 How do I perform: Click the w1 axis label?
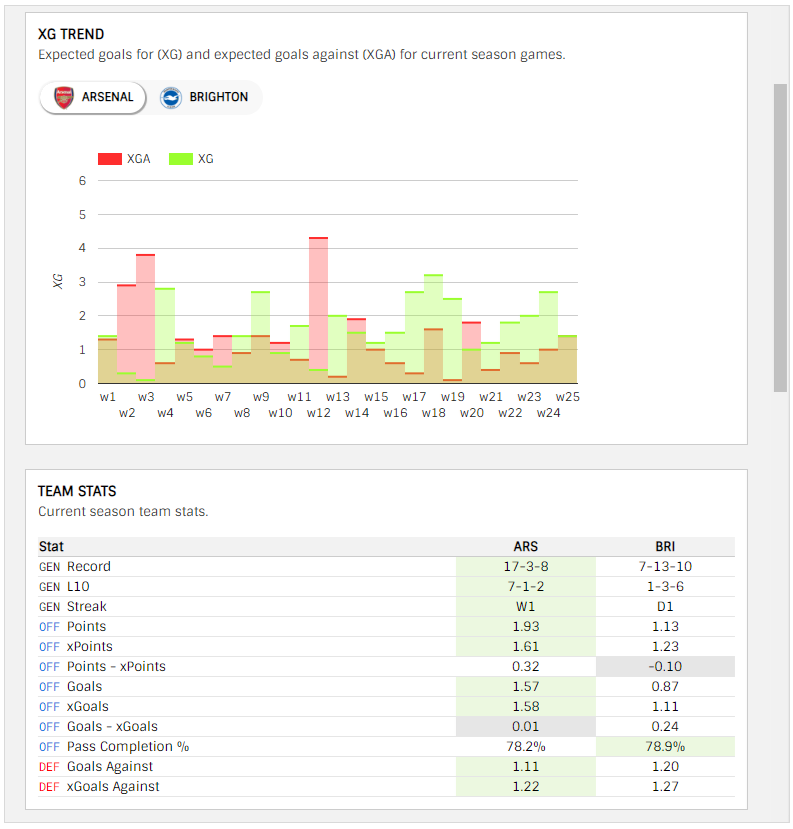click(x=107, y=397)
